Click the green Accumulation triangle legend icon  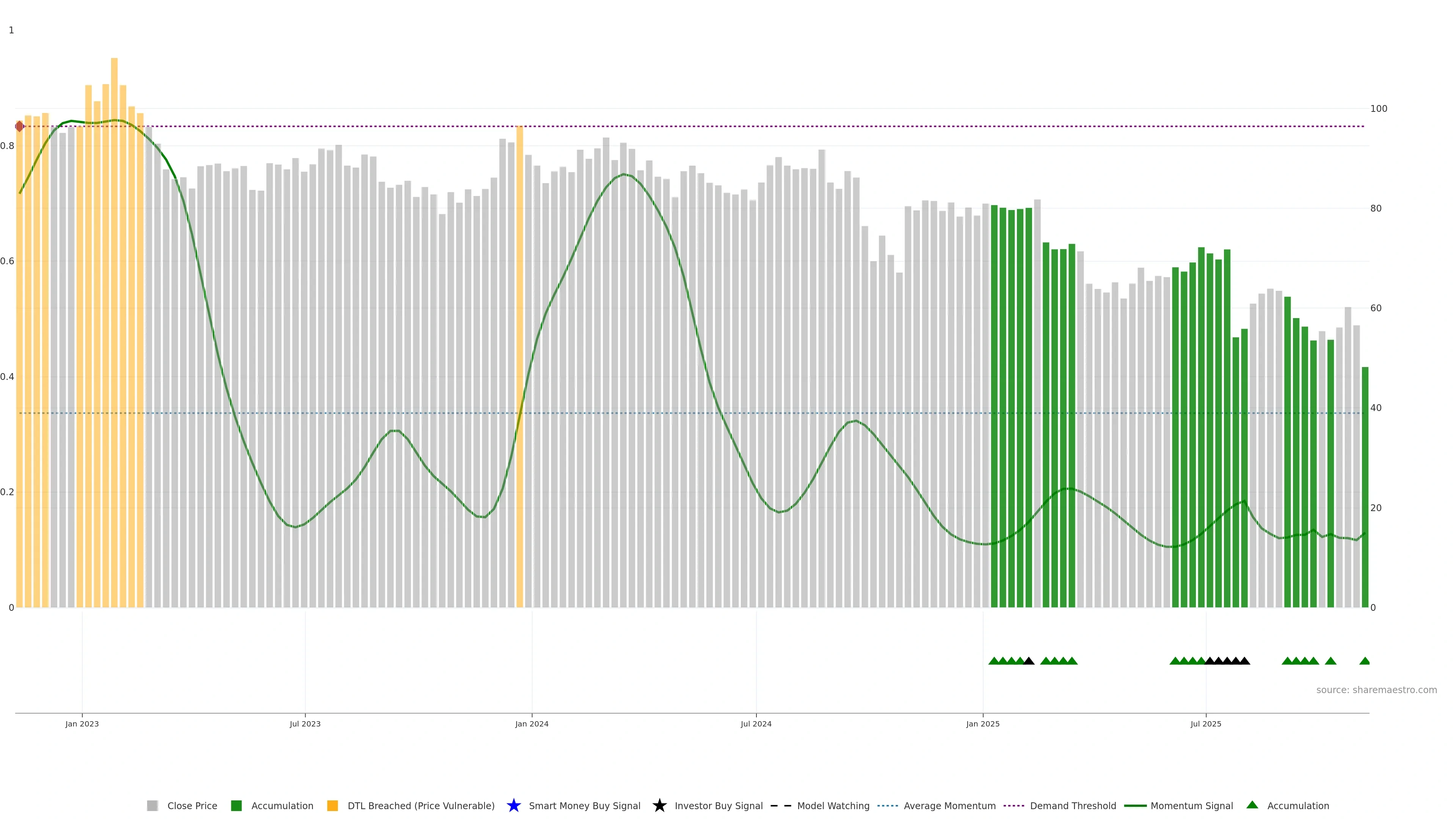pos(1252,805)
